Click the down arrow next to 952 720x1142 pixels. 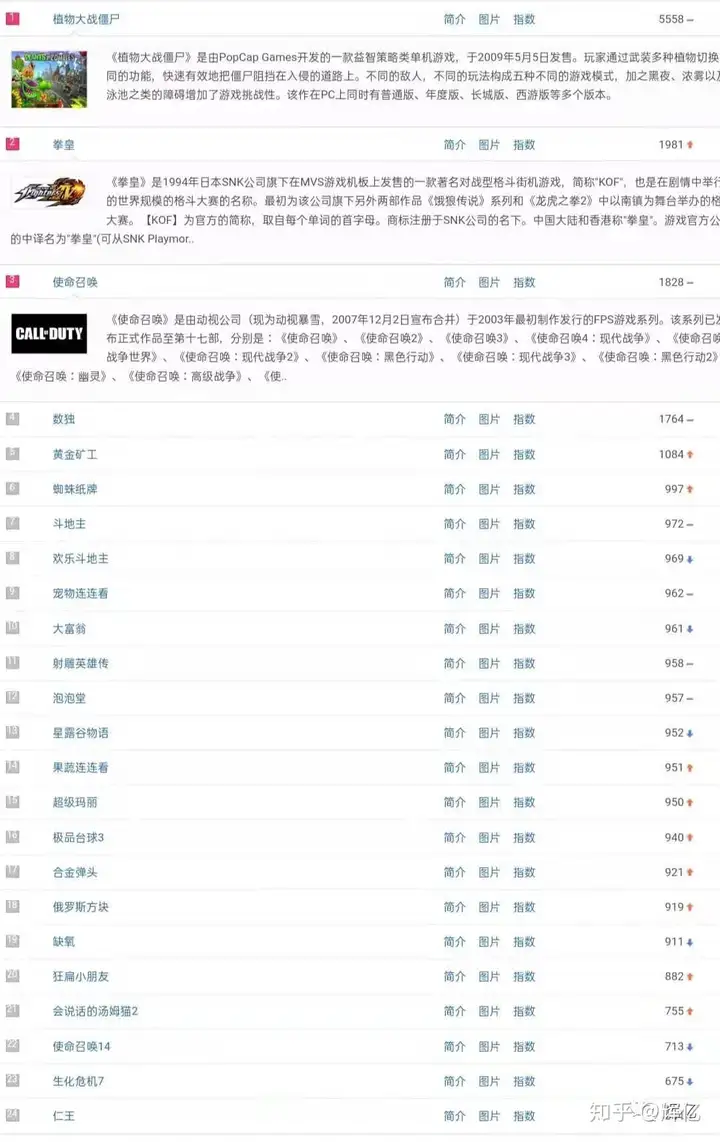tap(690, 733)
